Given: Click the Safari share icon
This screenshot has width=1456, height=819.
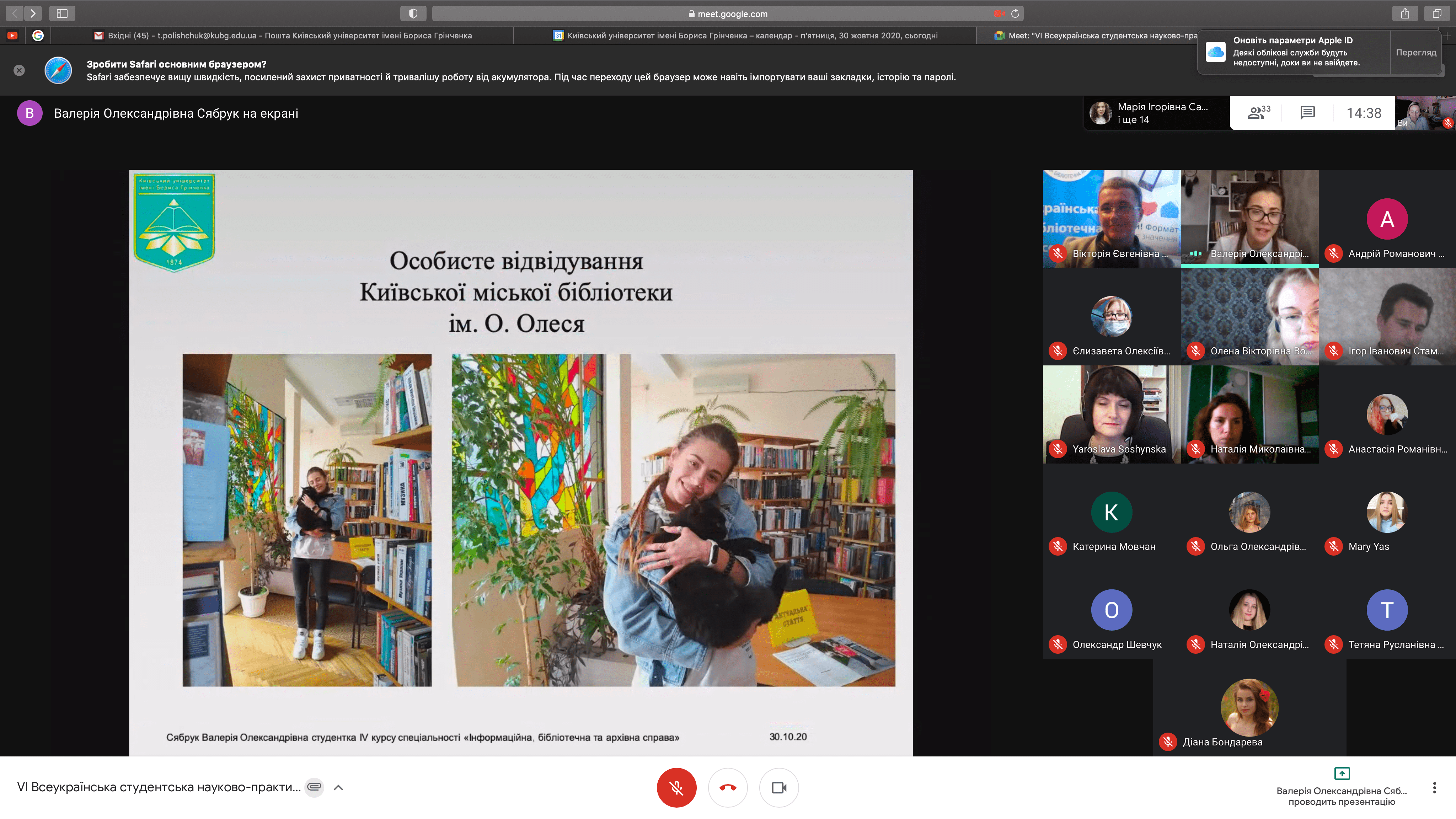Looking at the screenshot, I should pyautogui.click(x=1404, y=14).
